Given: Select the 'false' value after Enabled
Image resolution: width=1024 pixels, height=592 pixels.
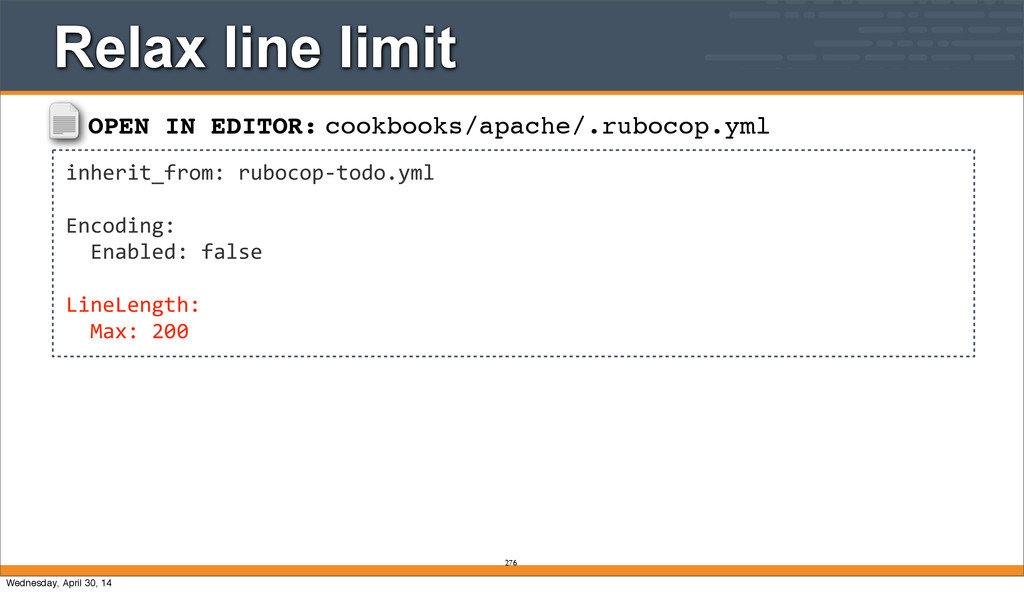Looking at the screenshot, I should (231, 252).
